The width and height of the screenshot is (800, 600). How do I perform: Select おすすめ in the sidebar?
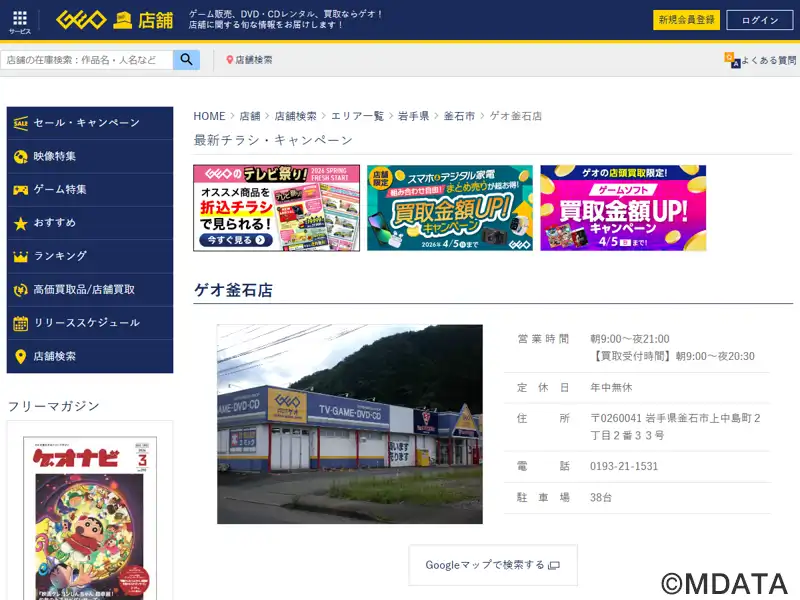click(90, 223)
